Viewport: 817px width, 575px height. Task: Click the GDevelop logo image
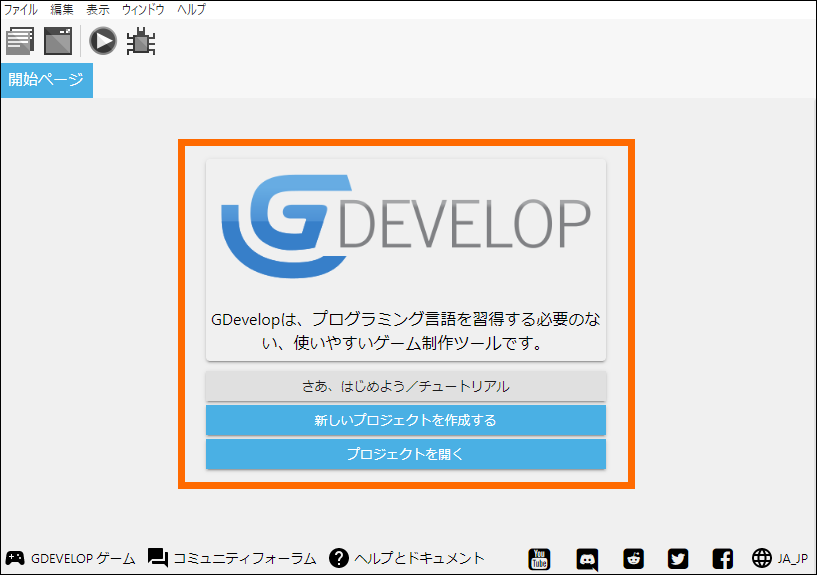click(406, 226)
